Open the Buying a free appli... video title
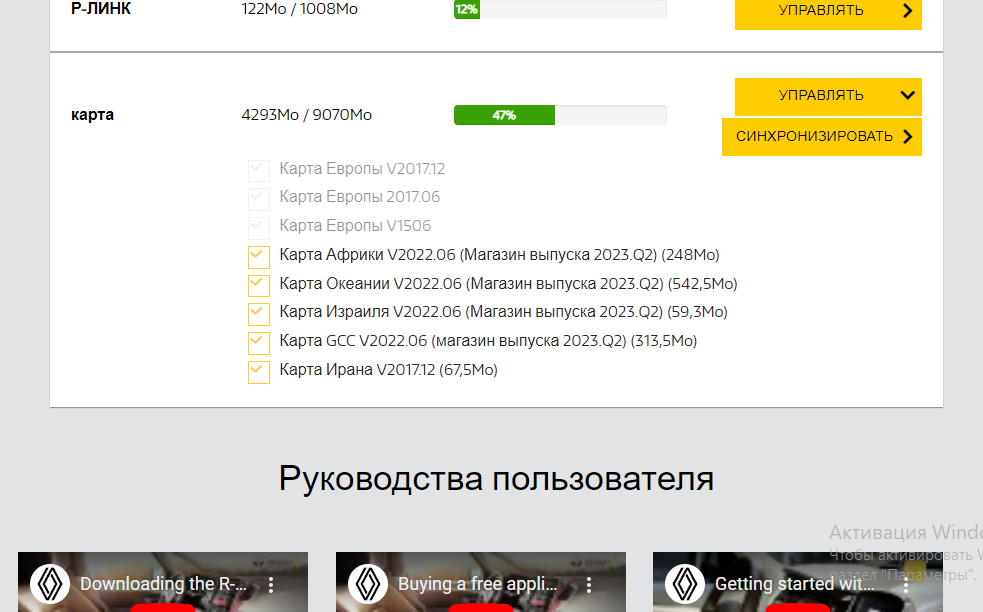 click(477, 584)
